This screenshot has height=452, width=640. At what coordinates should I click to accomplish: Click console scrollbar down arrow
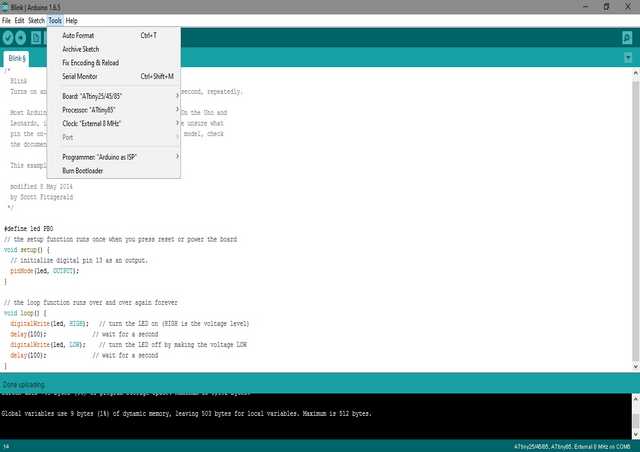point(636,434)
